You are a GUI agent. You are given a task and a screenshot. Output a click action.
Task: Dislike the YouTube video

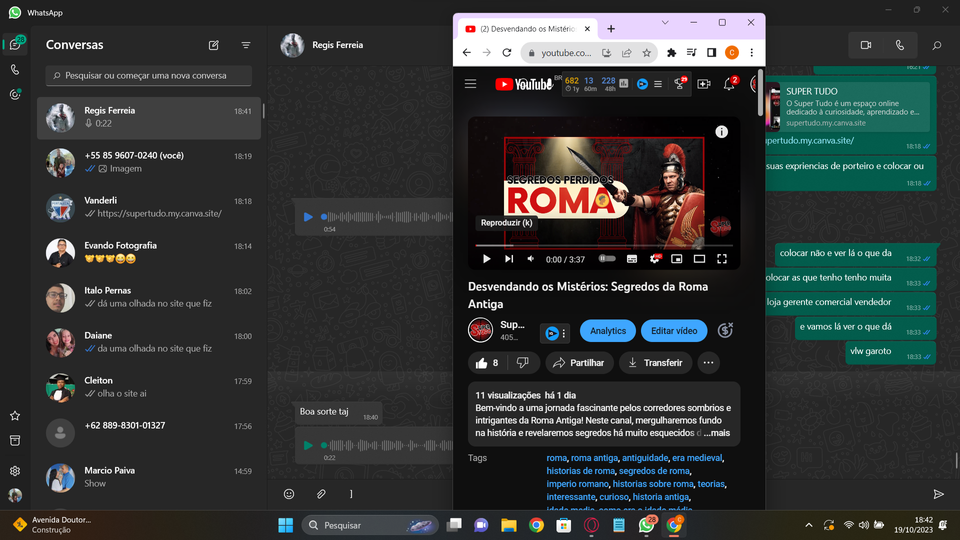[522, 363]
